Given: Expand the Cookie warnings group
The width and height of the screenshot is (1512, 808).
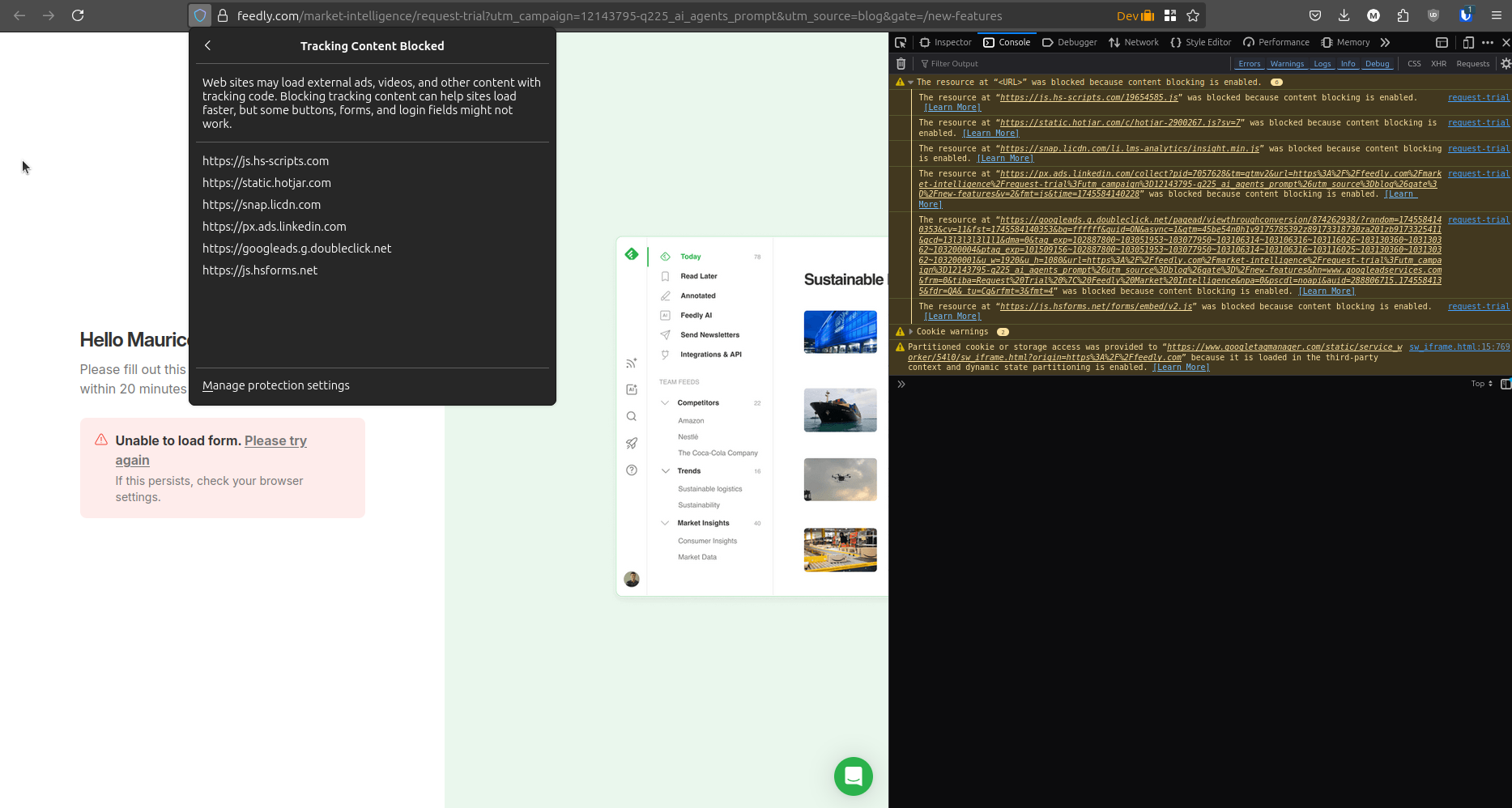Looking at the screenshot, I should point(910,331).
